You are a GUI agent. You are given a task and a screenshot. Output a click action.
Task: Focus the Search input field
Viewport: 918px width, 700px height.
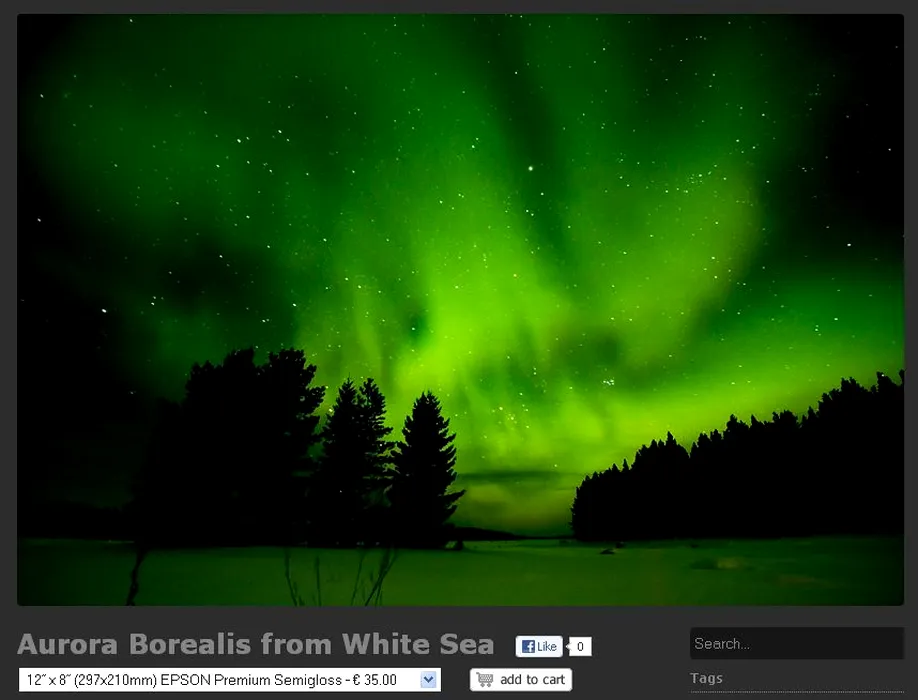click(x=795, y=644)
